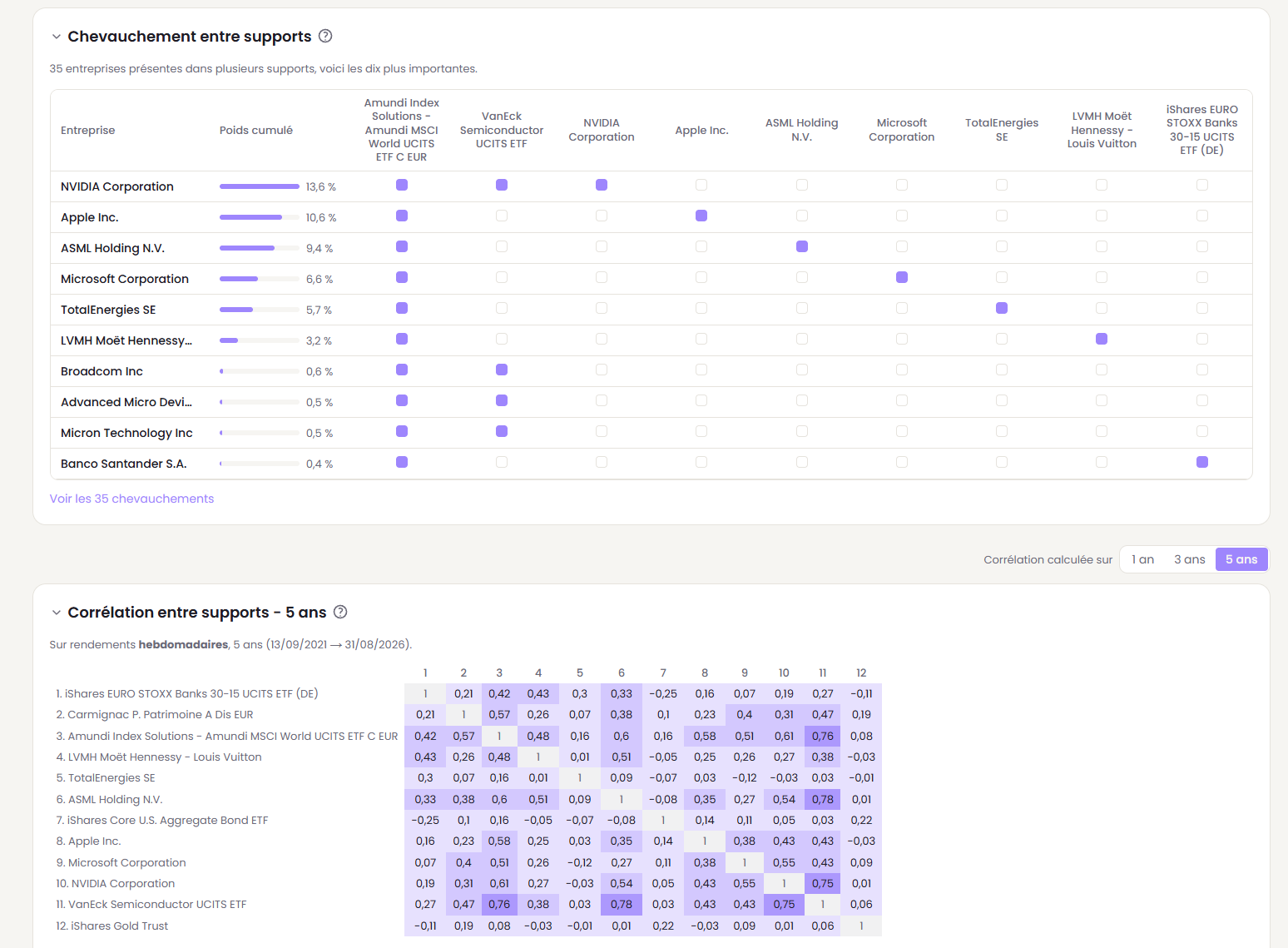Open help icon beside Chevauchement entre supports
Image resolution: width=1288 pixels, height=948 pixels.
tap(325, 36)
